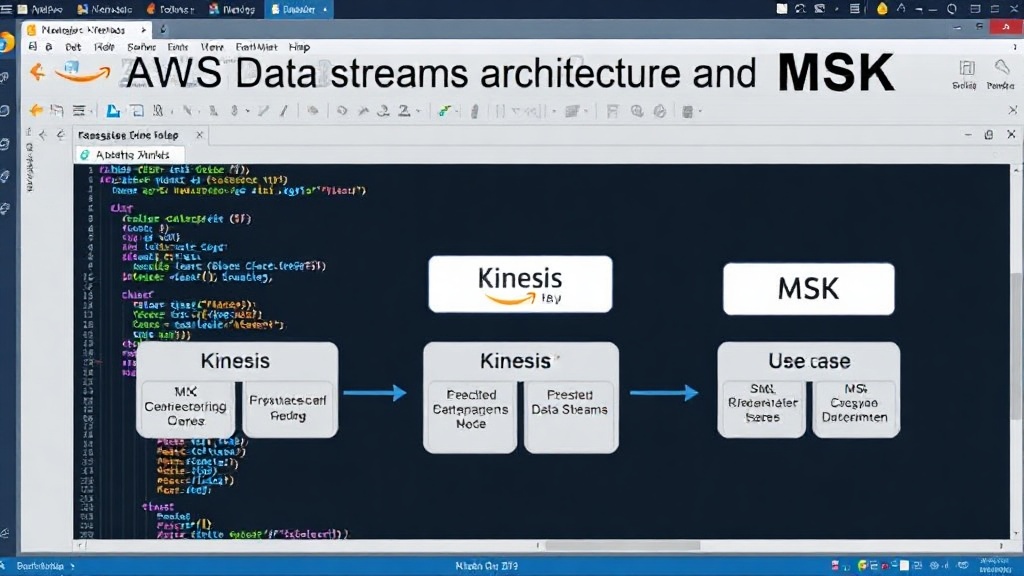Click the yellow notification icon in top bar
Screen dimensions: 1024x576
tap(882, 8)
